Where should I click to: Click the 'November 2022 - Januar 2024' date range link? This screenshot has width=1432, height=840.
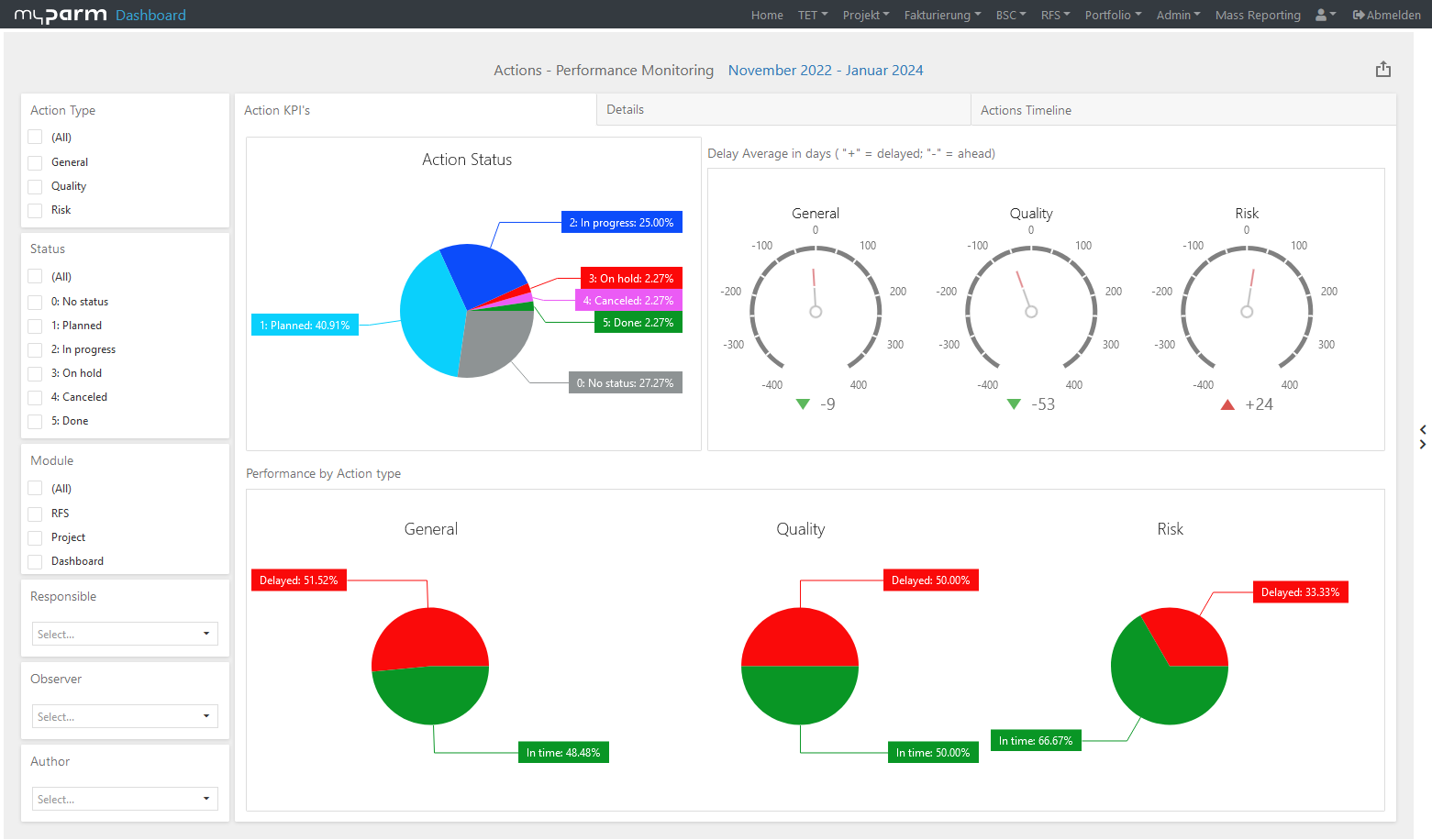click(825, 70)
